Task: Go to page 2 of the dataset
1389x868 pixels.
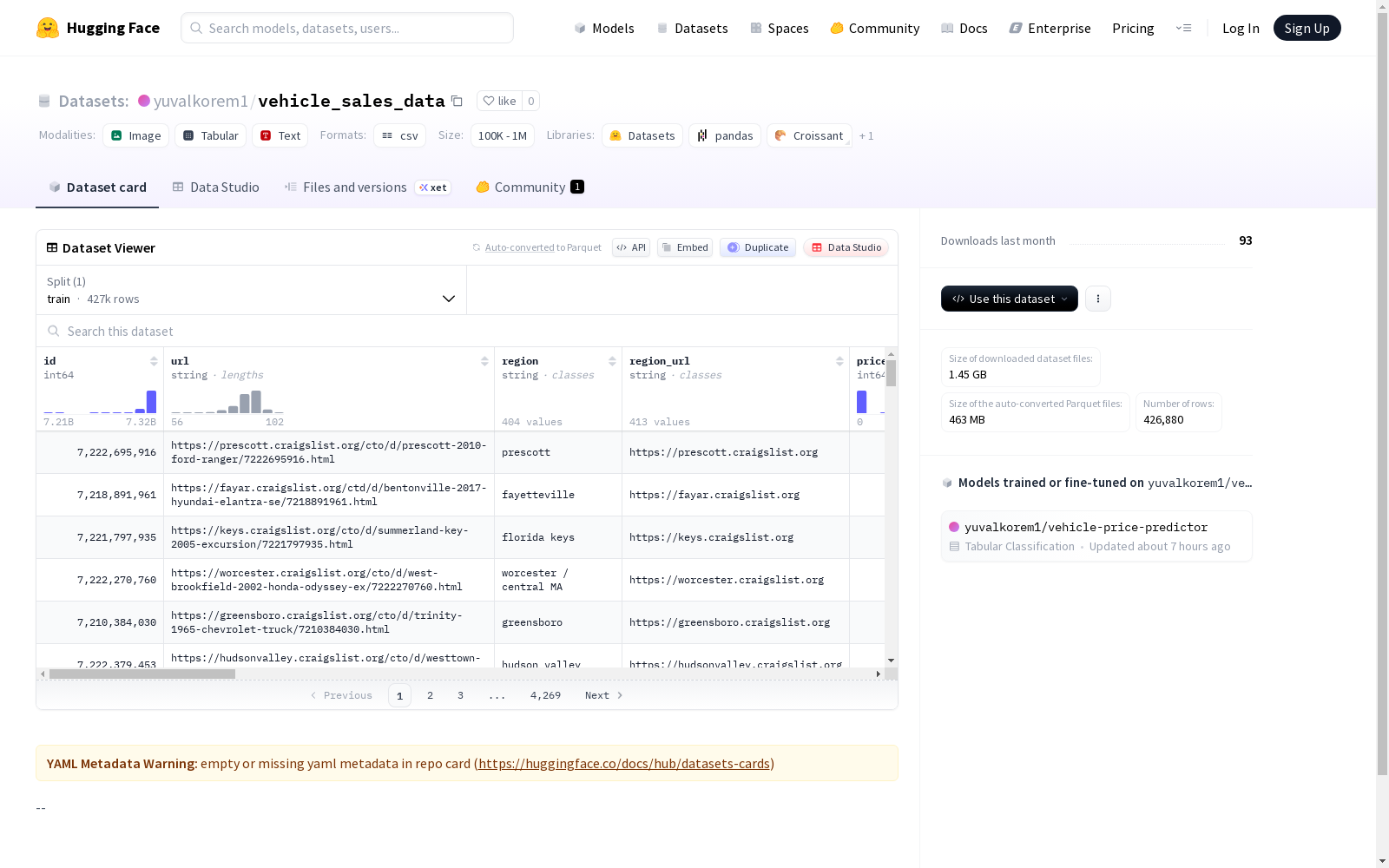Action: point(430,695)
